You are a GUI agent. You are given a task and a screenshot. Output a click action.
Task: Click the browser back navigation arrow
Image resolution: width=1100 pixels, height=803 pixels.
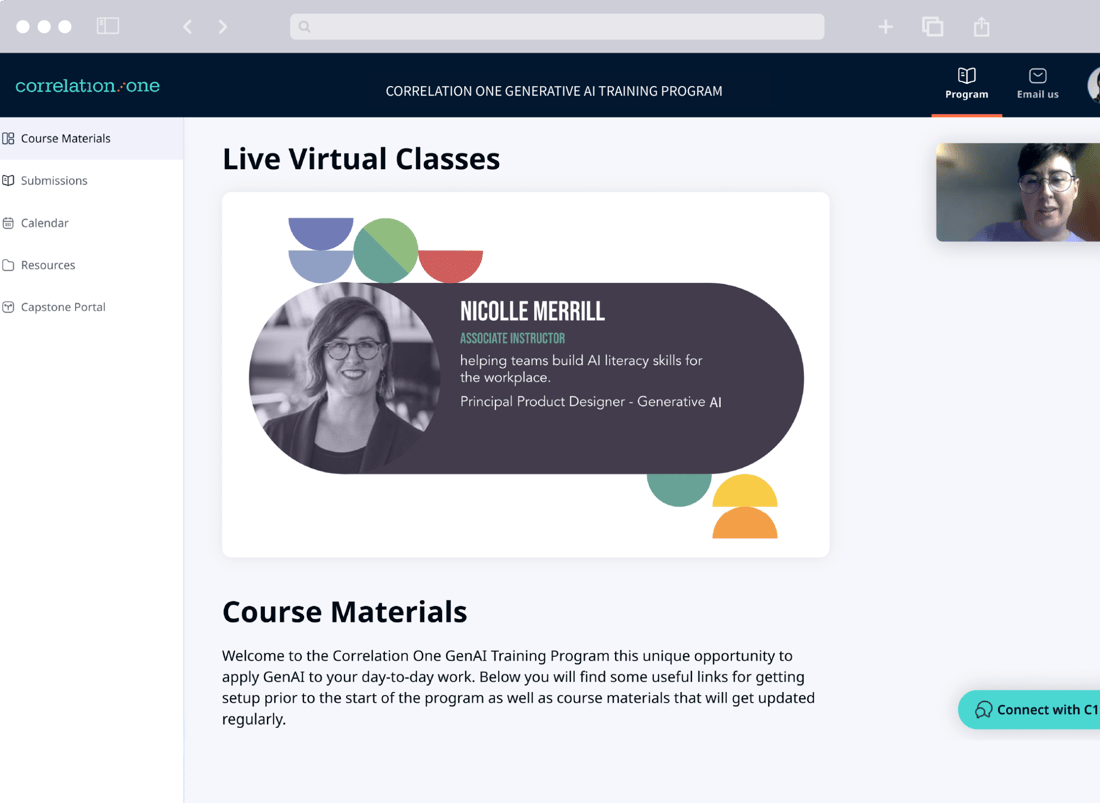click(187, 27)
